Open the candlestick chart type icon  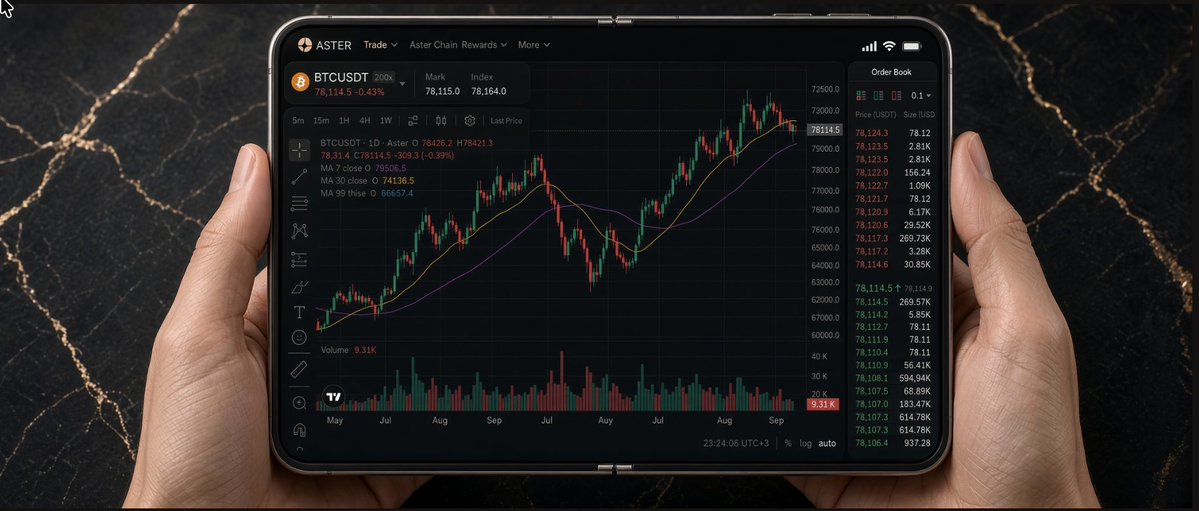pos(441,121)
